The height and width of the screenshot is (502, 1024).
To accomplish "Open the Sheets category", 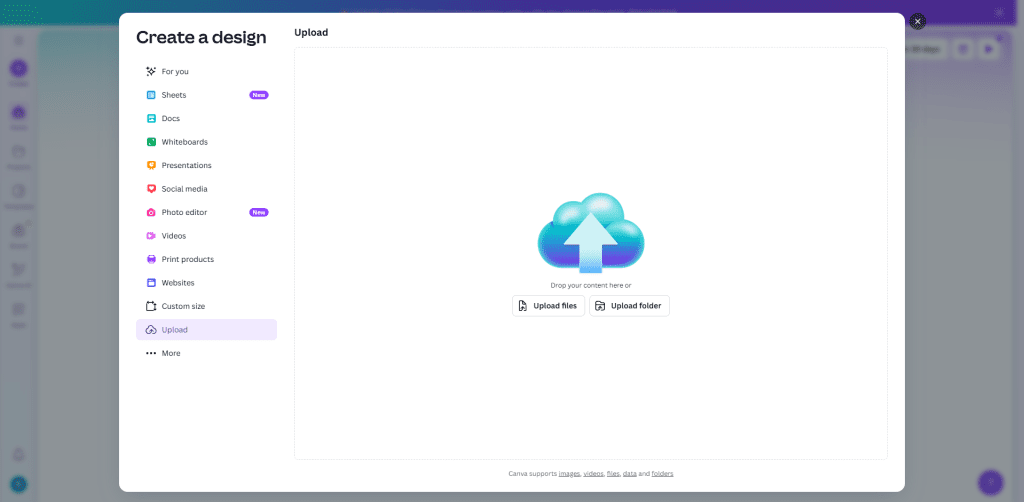I will click(206, 95).
